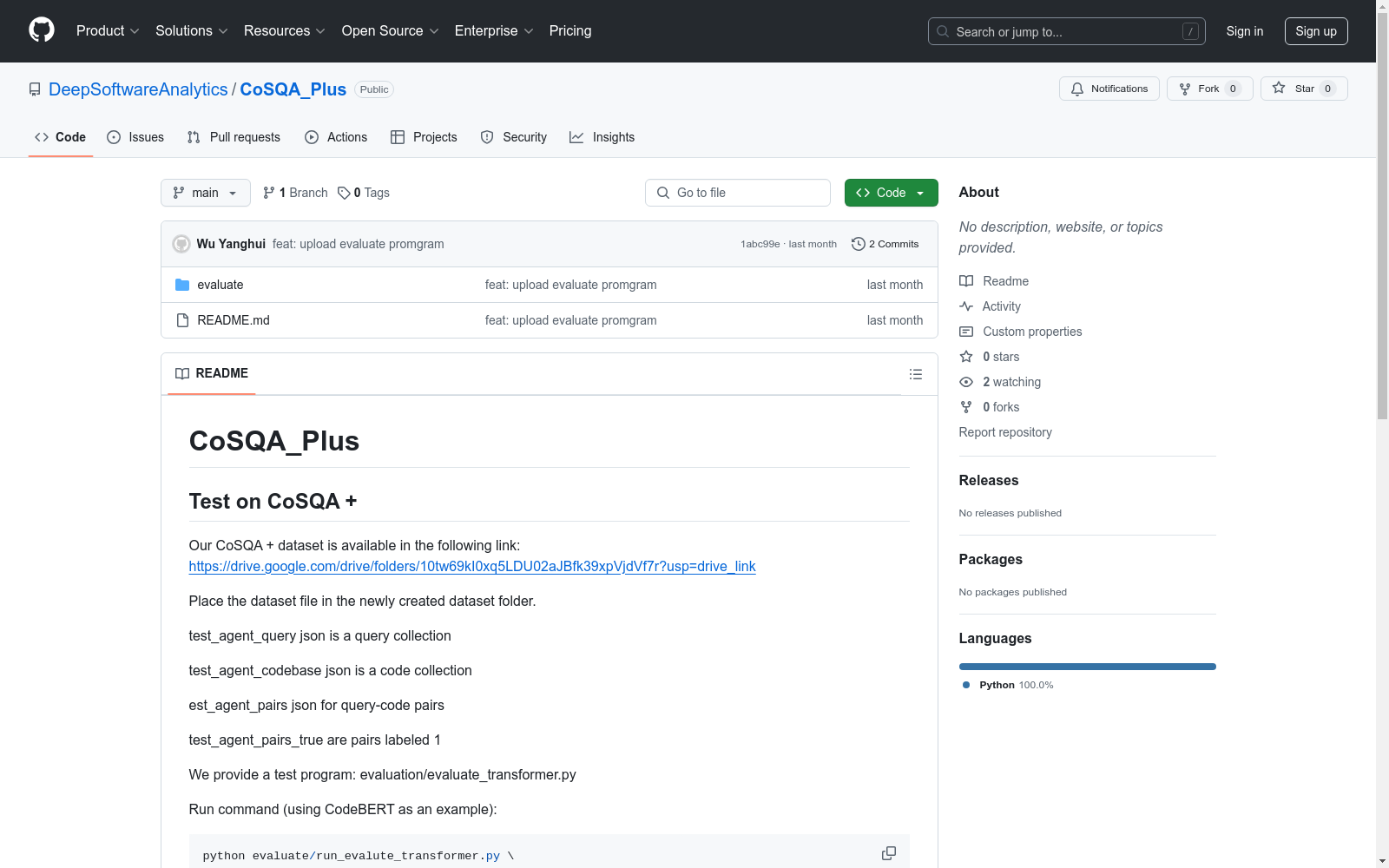Click the repository icon beside DeepSoftwareAnalytics
The width and height of the screenshot is (1389, 868).
point(35,89)
